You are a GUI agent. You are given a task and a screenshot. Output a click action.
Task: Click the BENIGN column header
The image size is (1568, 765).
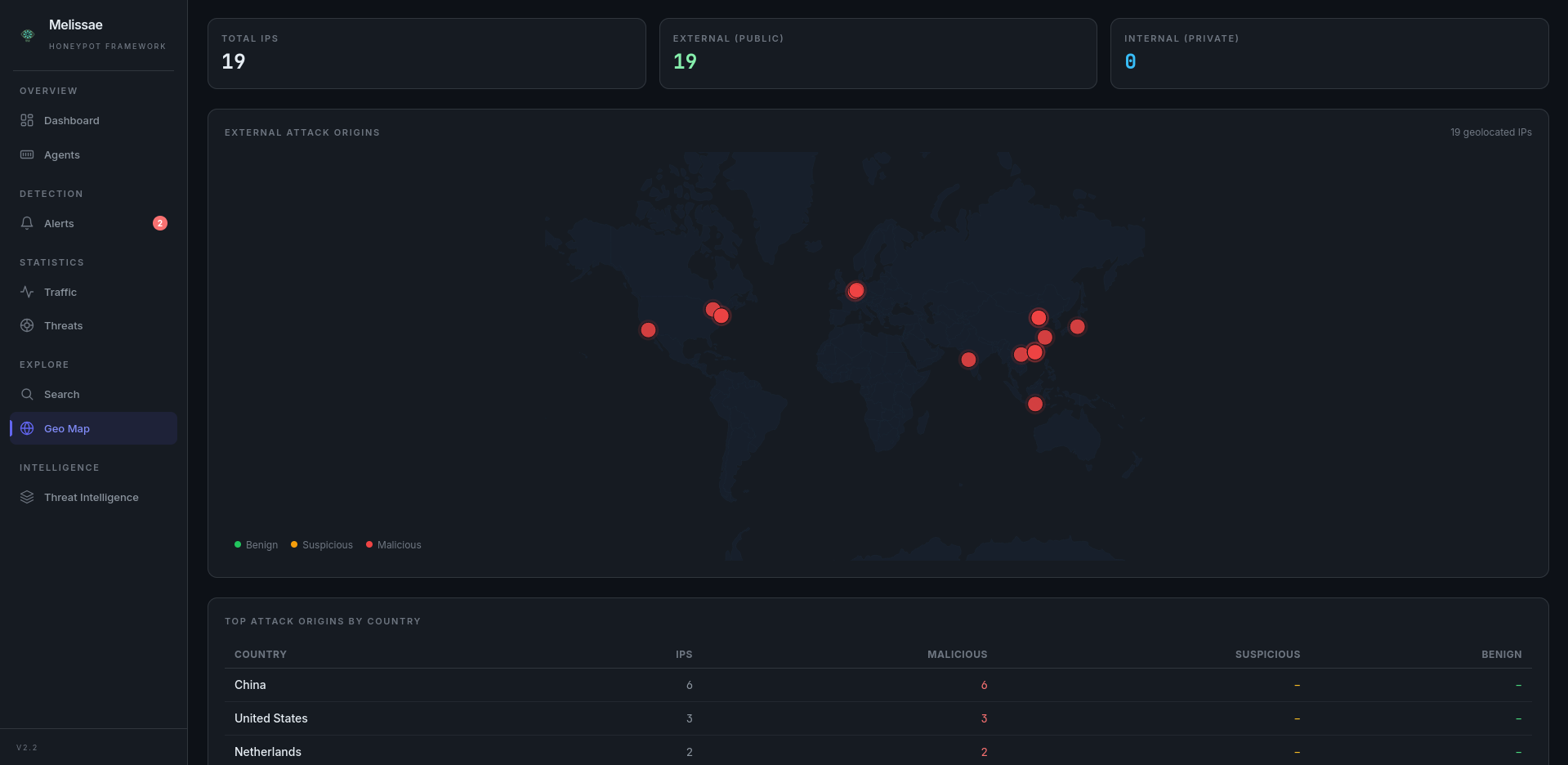pos(1502,655)
